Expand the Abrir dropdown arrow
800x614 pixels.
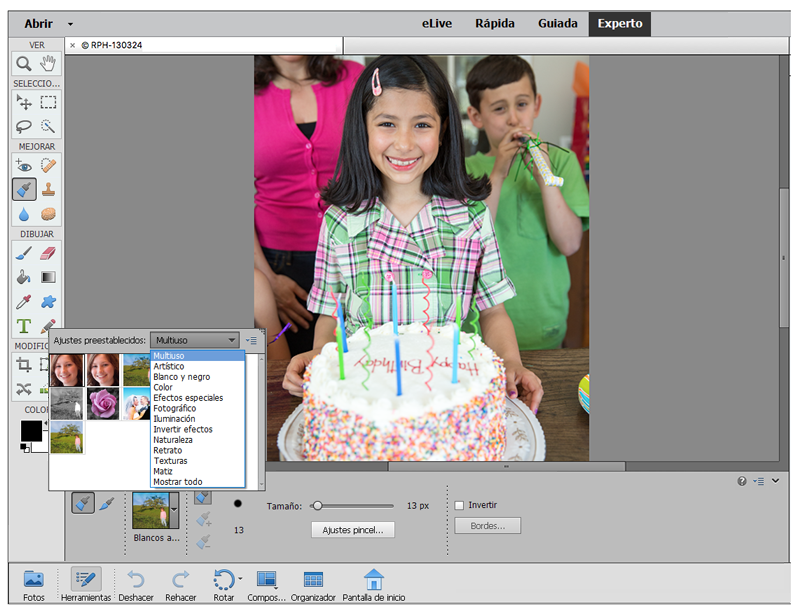70,24
